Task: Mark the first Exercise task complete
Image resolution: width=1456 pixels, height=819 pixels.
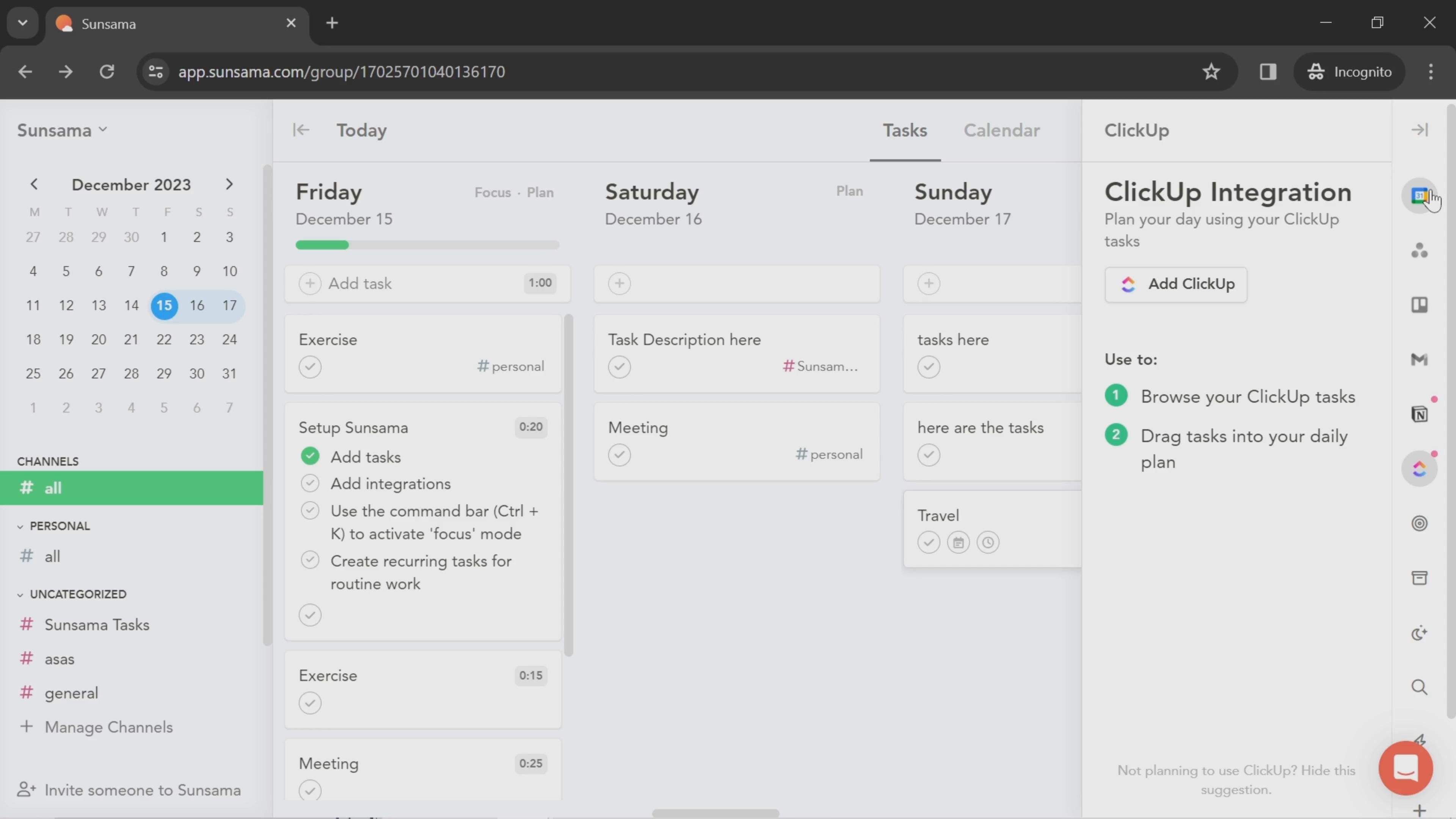Action: pyautogui.click(x=310, y=367)
